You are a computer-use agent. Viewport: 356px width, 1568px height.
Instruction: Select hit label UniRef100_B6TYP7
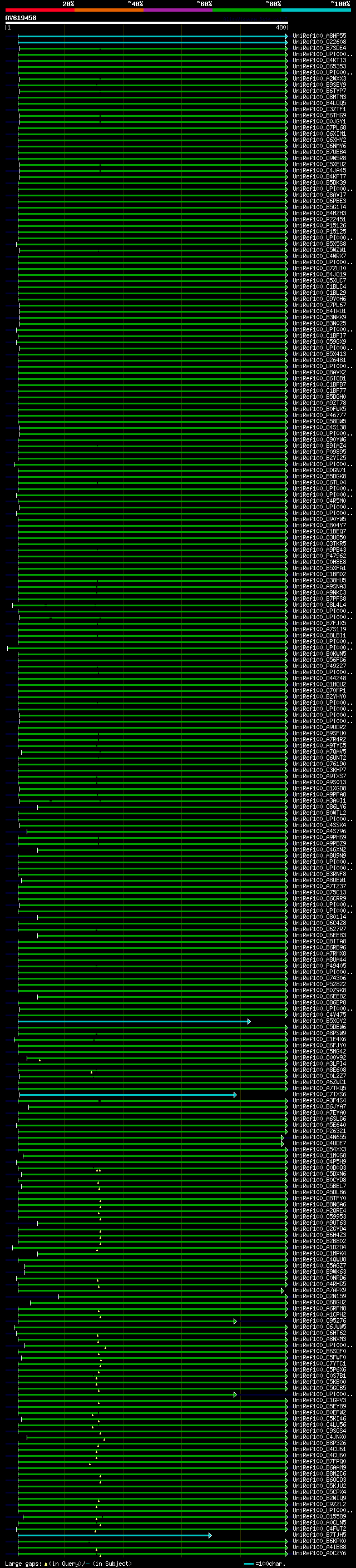click(x=319, y=91)
